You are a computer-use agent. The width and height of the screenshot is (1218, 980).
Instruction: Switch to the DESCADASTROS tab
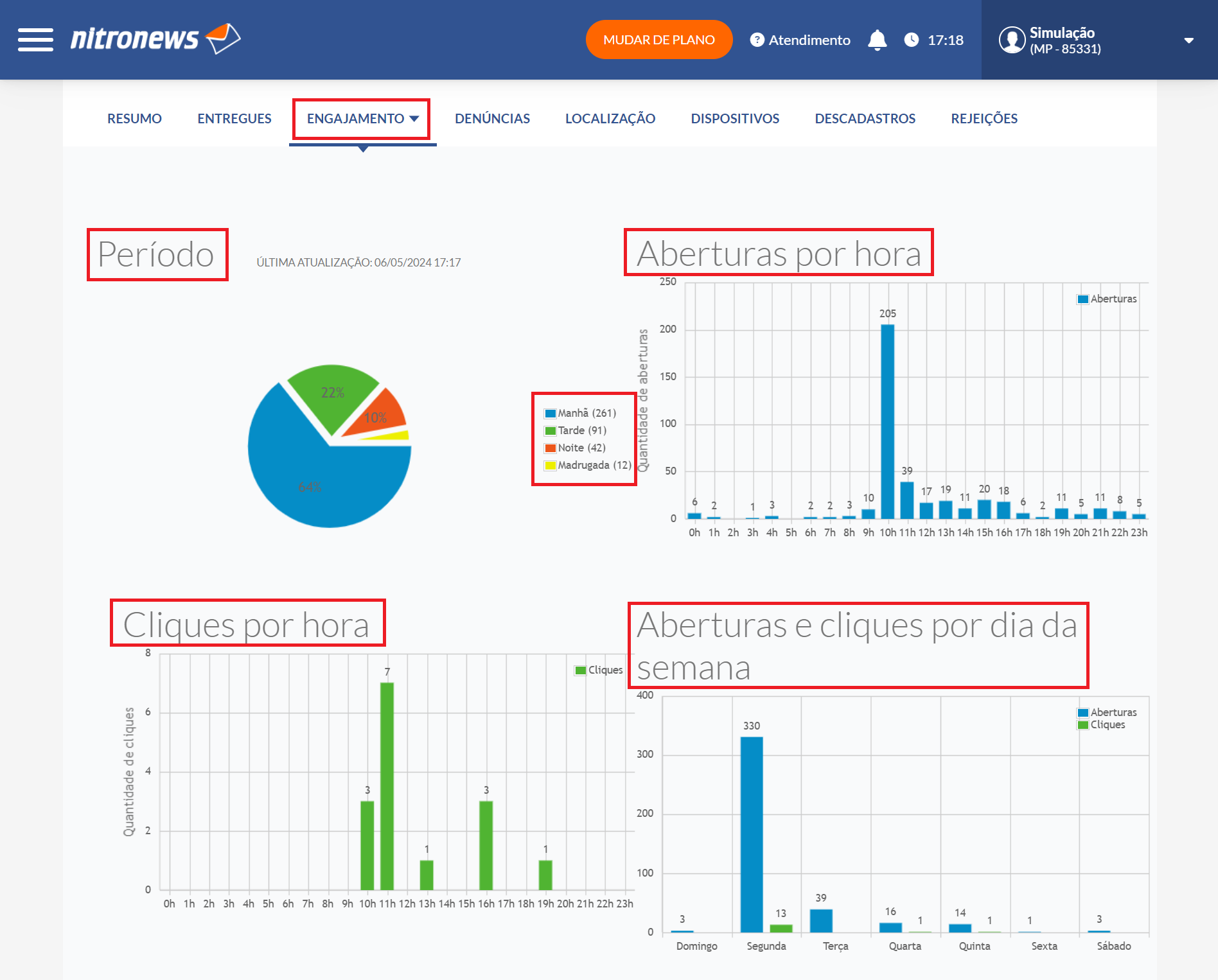pyautogui.click(x=865, y=118)
